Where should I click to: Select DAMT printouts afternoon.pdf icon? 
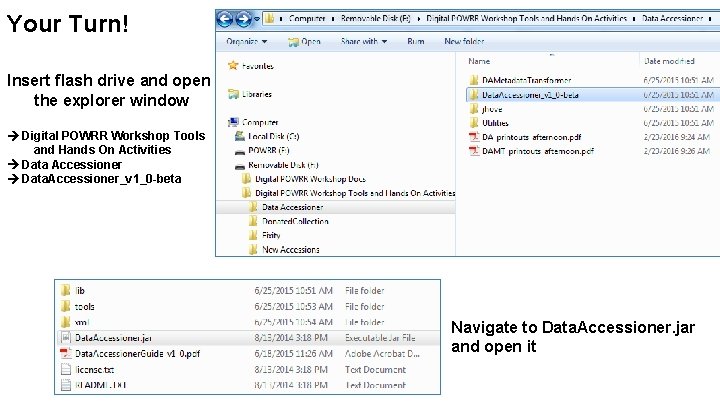[474, 151]
